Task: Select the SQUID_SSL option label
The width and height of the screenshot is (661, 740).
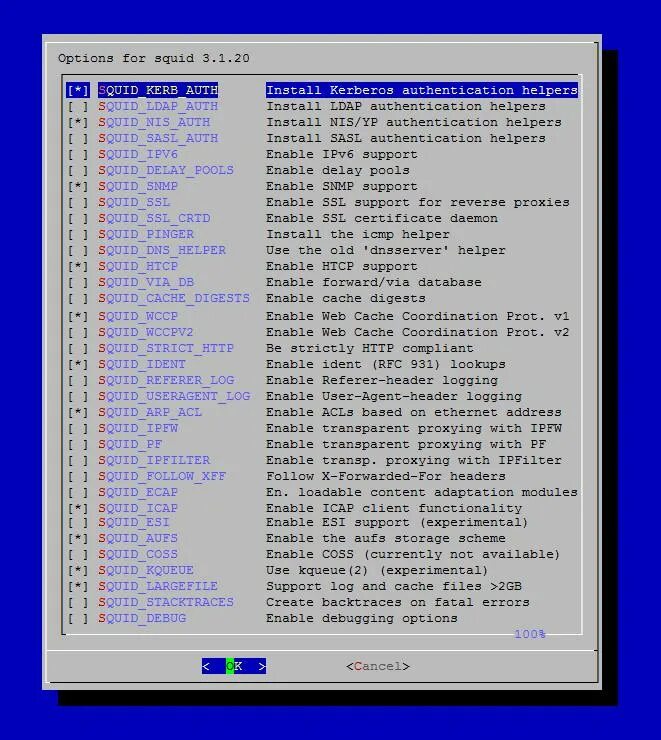Action: 134,202
